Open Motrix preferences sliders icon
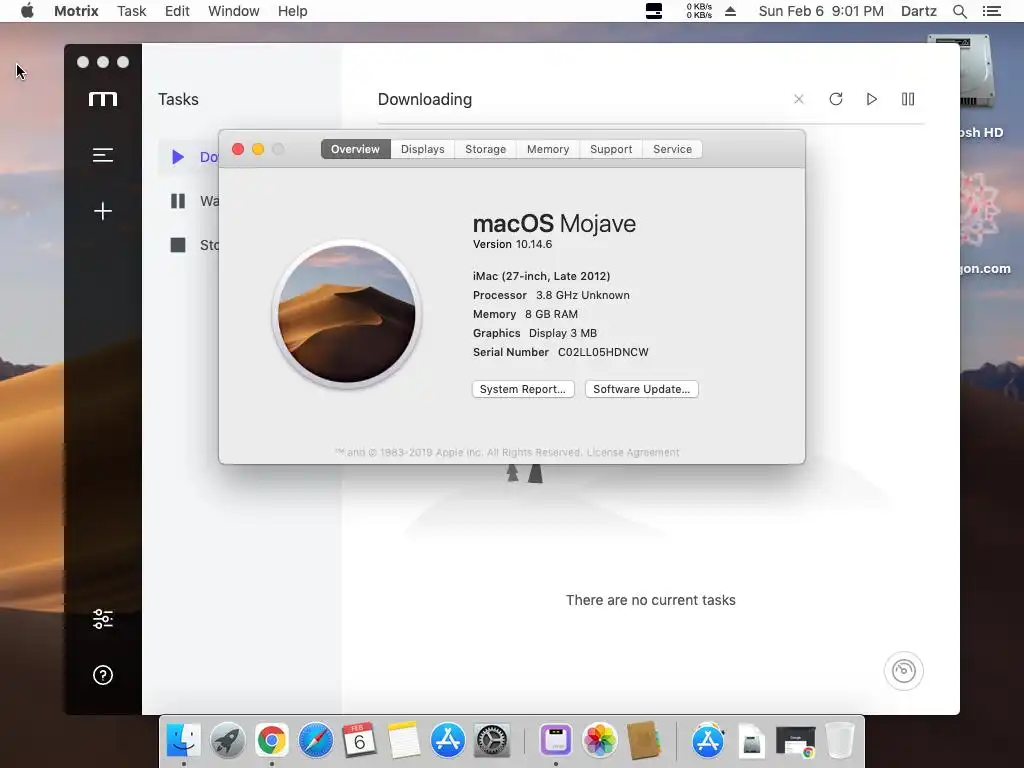This screenshot has height=768, width=1024. 103,618
